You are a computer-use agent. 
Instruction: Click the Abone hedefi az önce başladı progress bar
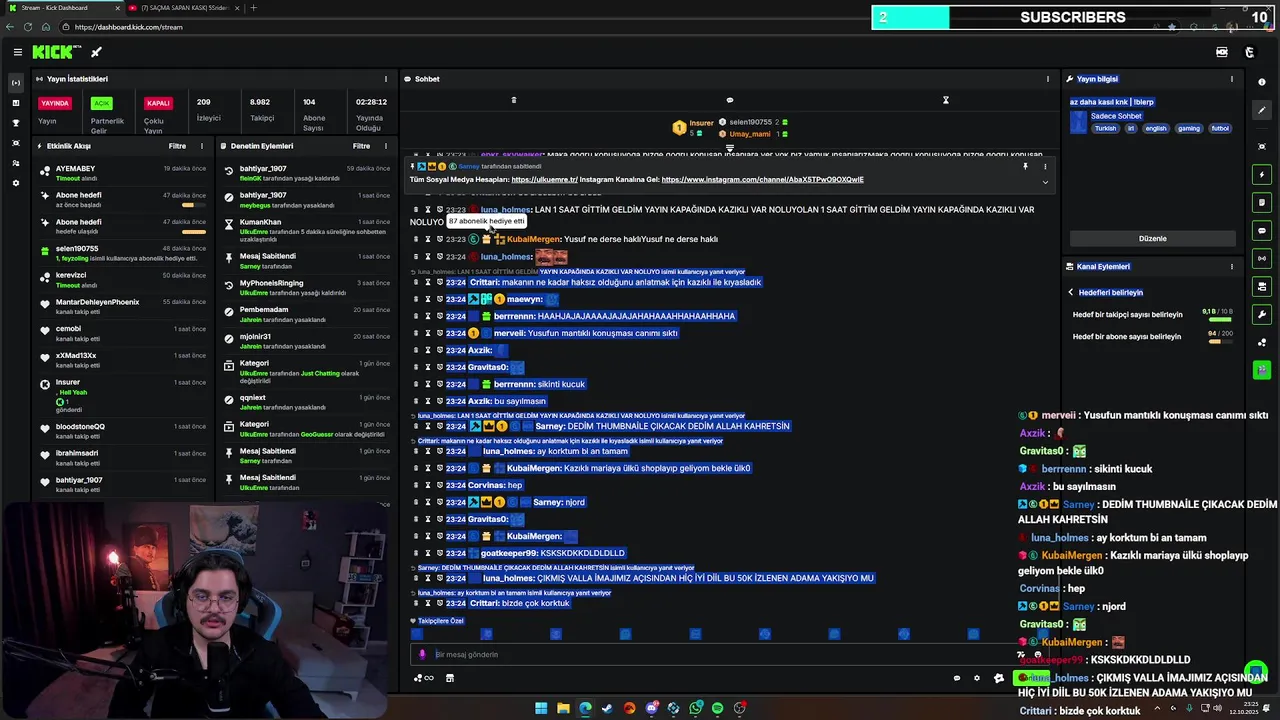click(193, 205)
